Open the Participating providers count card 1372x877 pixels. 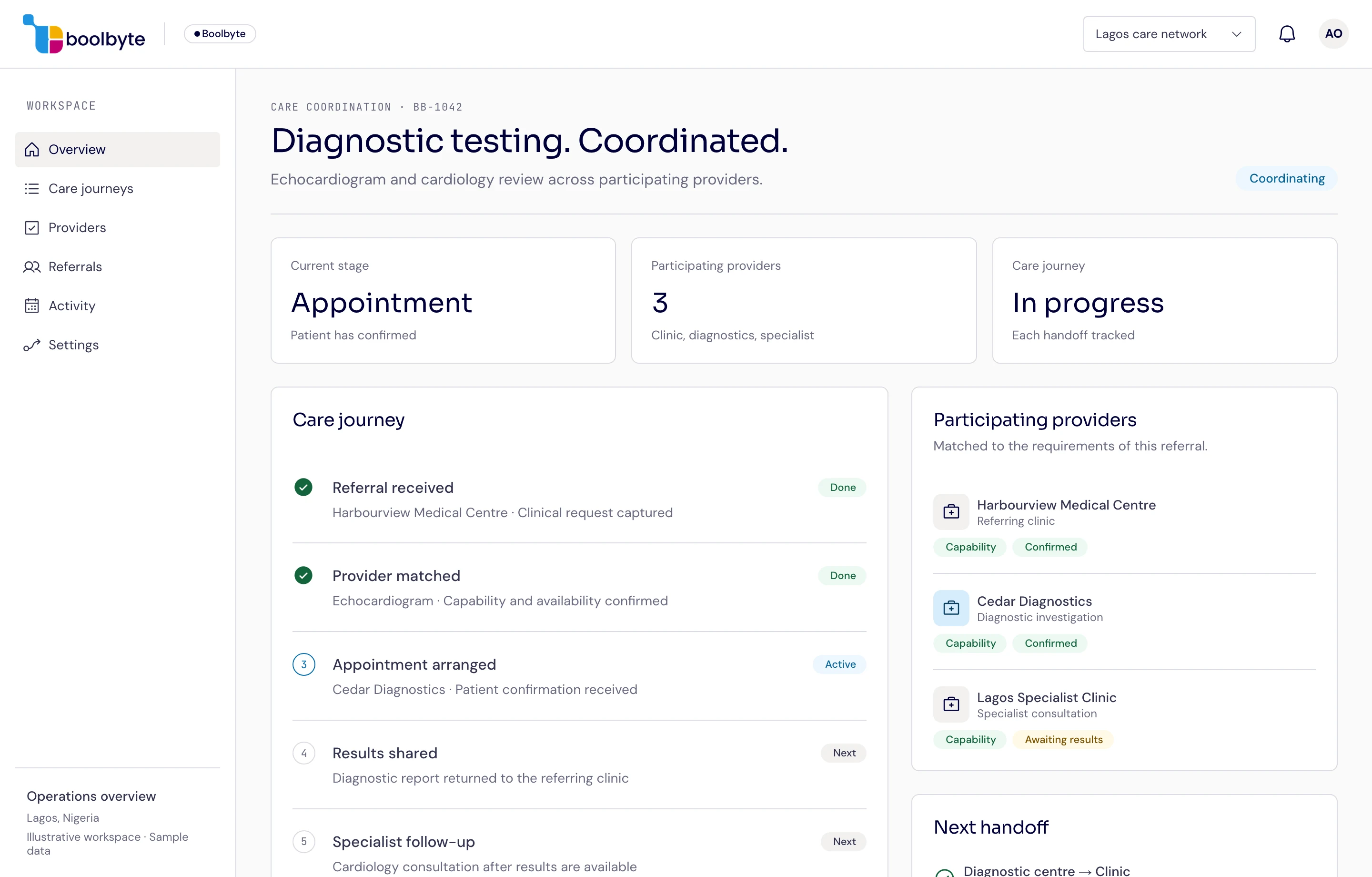tap(803, 300)
